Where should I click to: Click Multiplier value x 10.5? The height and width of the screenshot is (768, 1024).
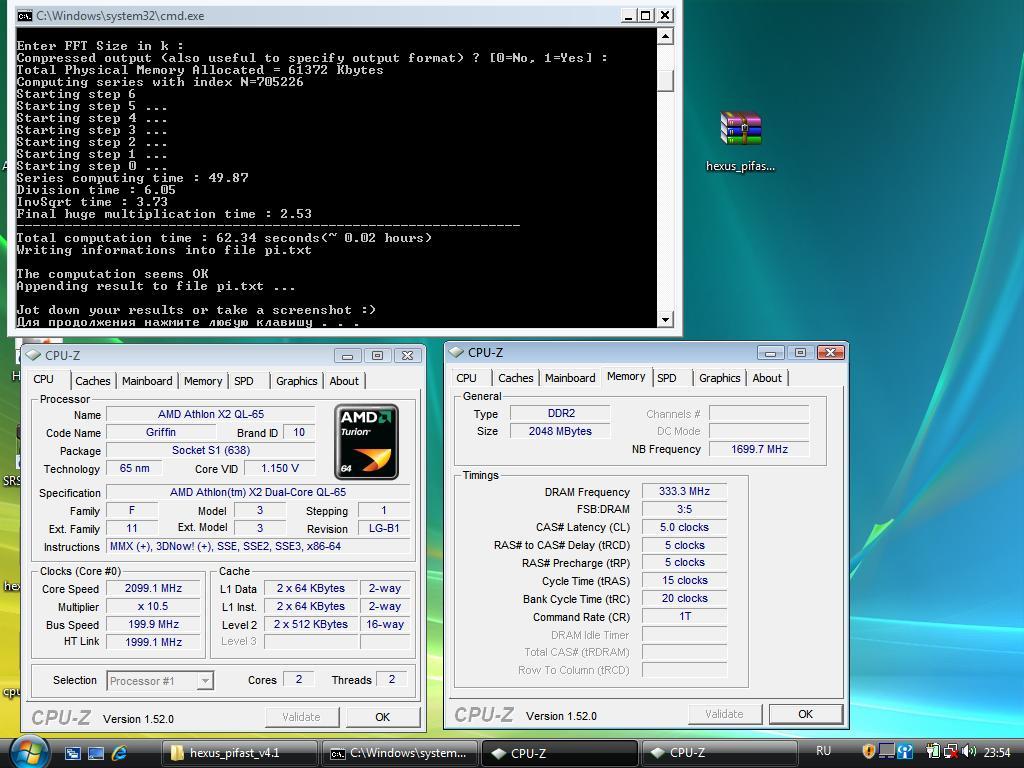(153, 606)
